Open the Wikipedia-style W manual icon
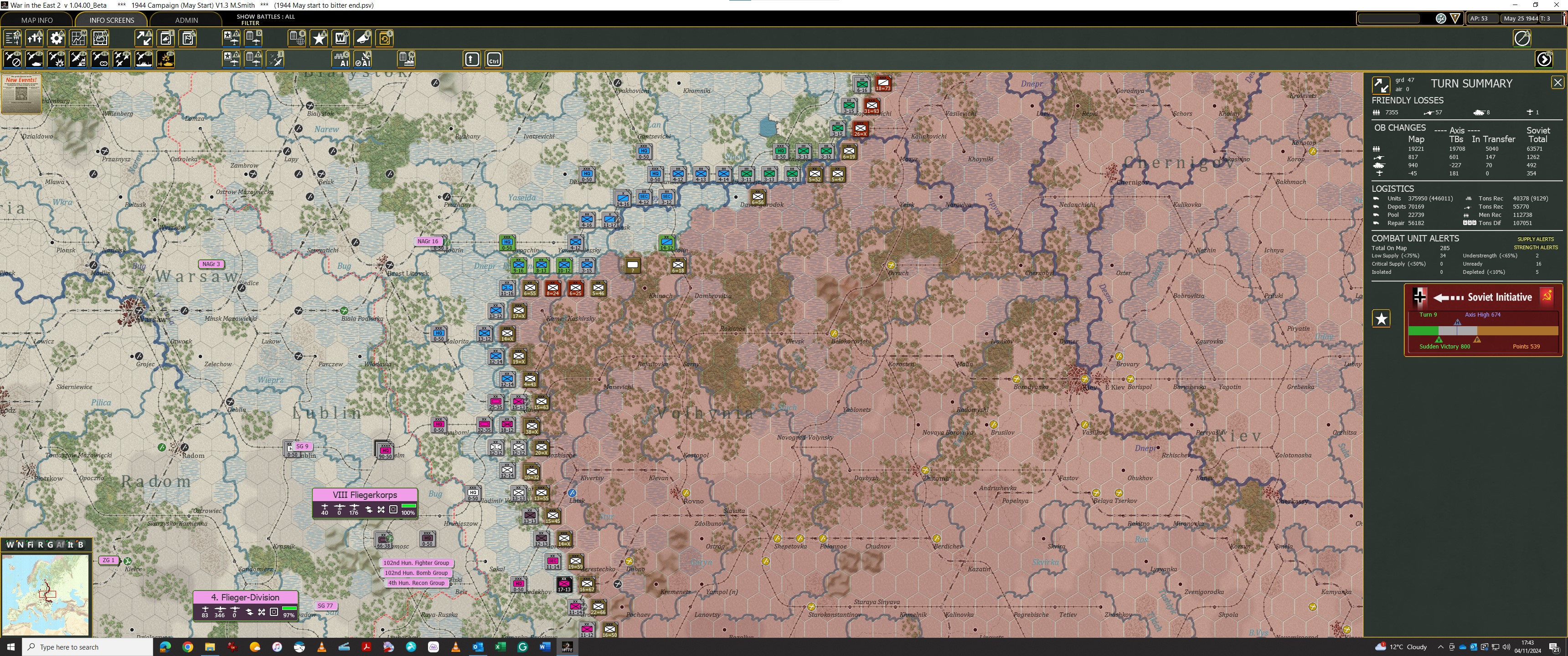This screenshot has height=656, width=1568. point(341,38)
